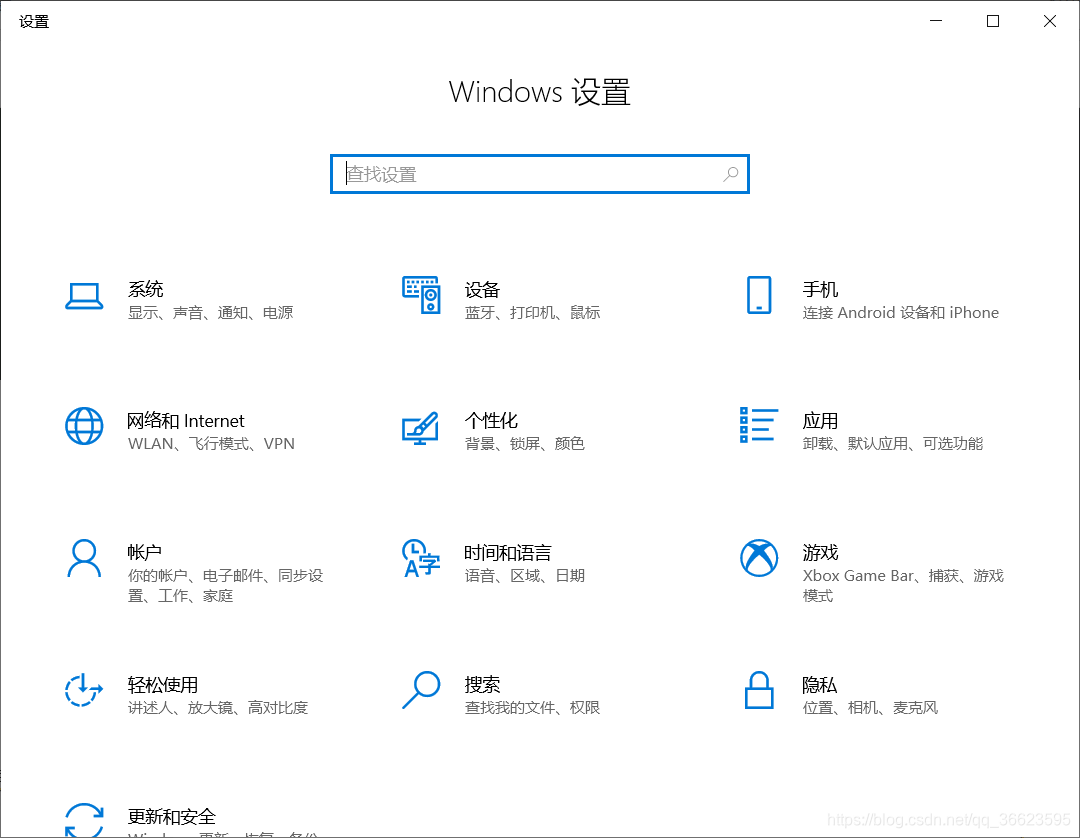Select the 轻松使用 heading
Viewport: 1080px width, 838px height.
coord(163,684)
